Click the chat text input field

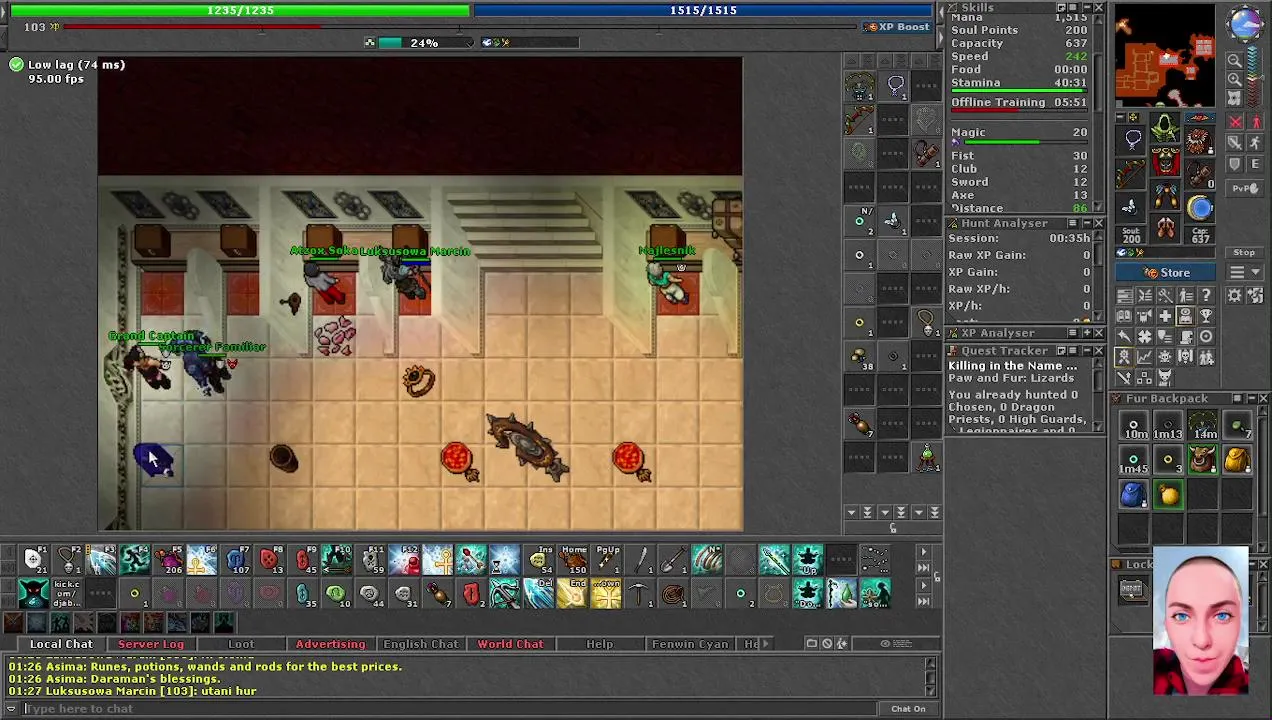click(x=450, y=709)
